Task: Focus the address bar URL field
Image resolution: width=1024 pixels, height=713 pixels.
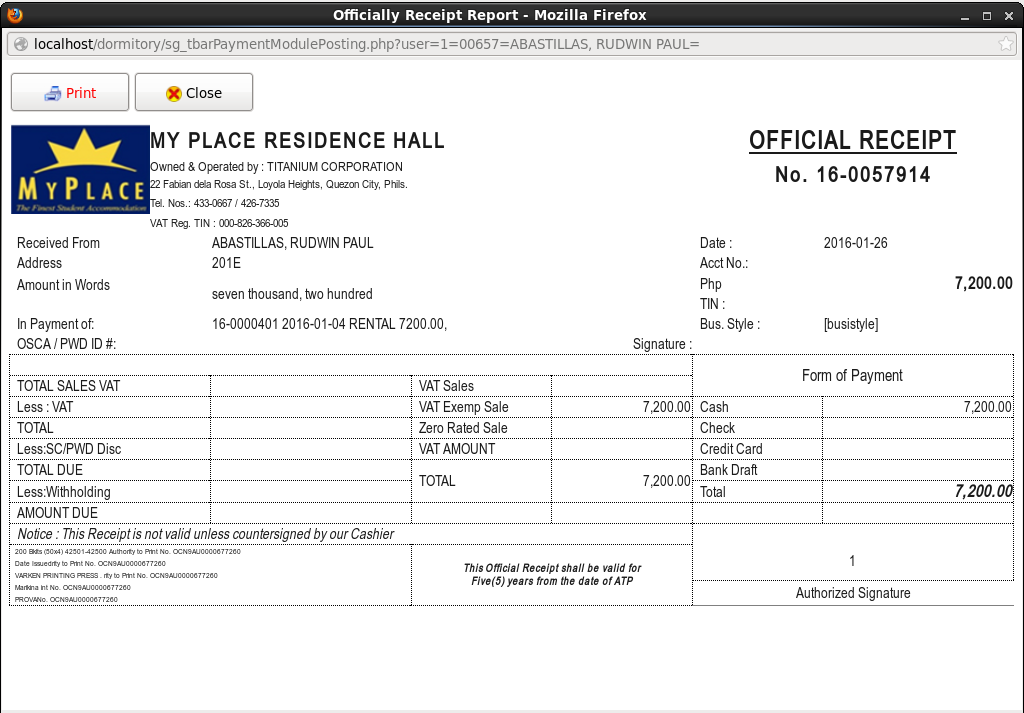Action: pyautogui.click(x=500, y=44)
